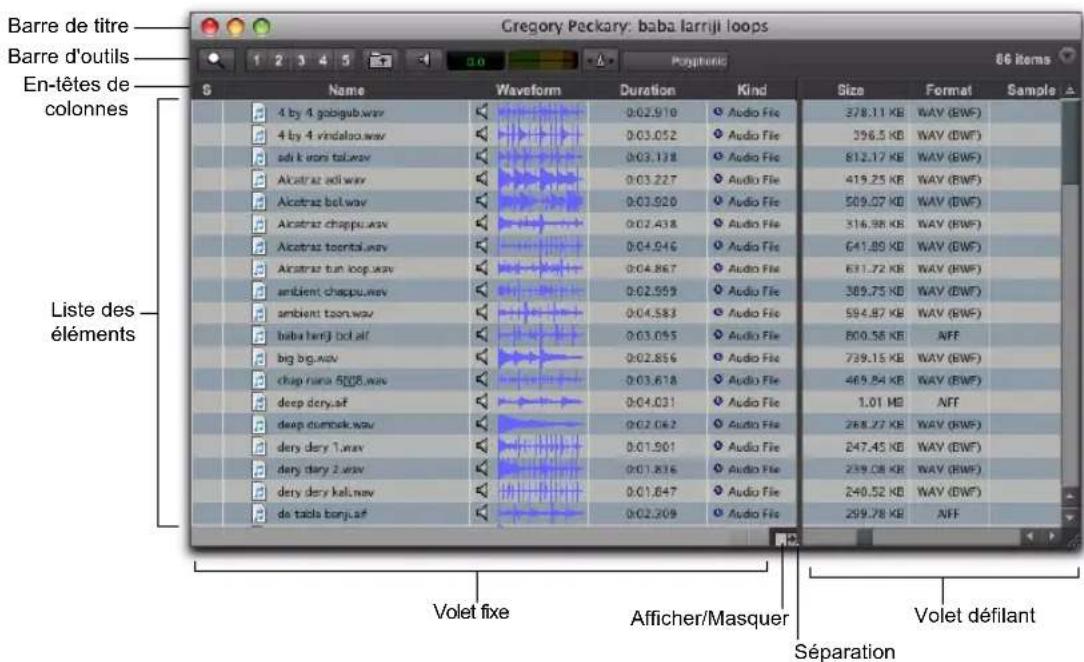Audition Alcatraz toontal.wav with its speaker icon
This screenshot has width=1084, height=662.
pyautogui.click(x=482, y=245)
